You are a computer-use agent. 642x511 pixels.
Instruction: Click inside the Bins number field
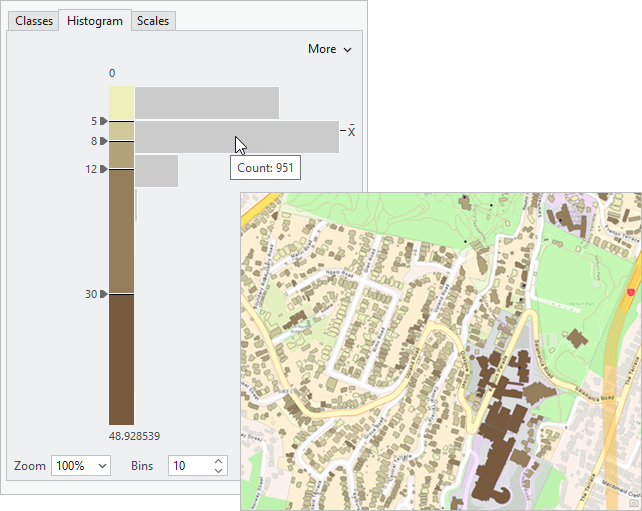pyautogui.click(x=188, y=466)
